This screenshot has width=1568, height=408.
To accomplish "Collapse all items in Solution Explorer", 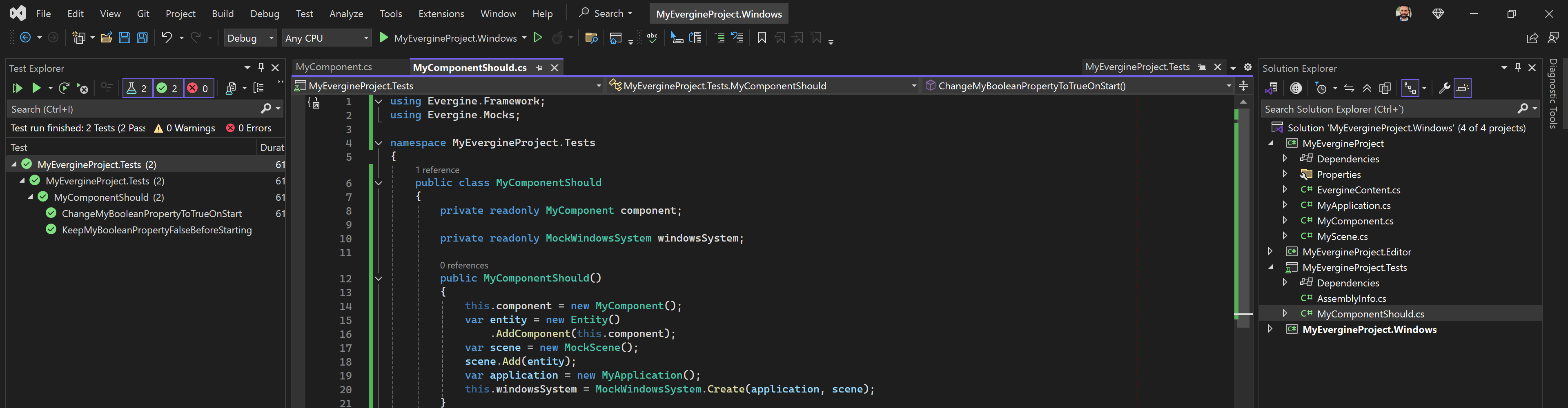I will (x=1367, y=88).
